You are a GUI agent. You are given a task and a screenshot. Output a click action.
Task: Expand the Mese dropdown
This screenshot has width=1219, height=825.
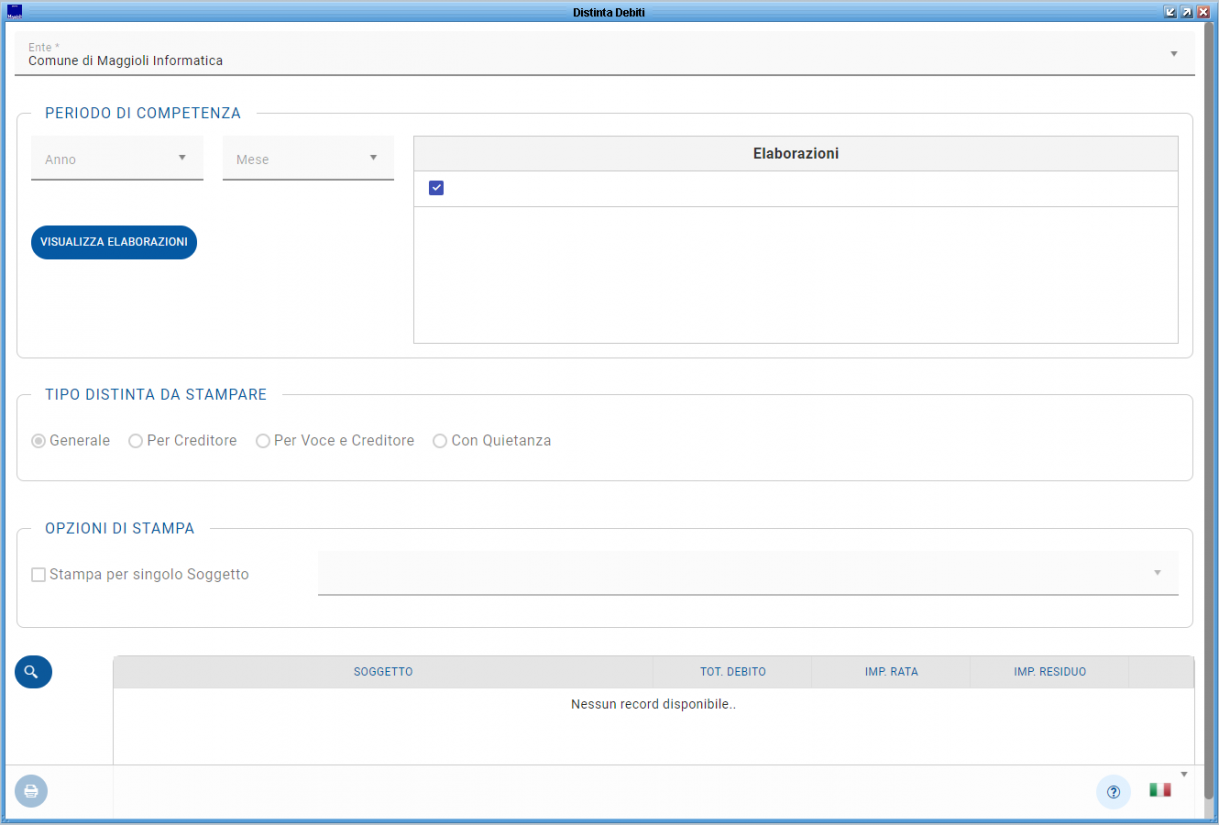pos(308,159)
